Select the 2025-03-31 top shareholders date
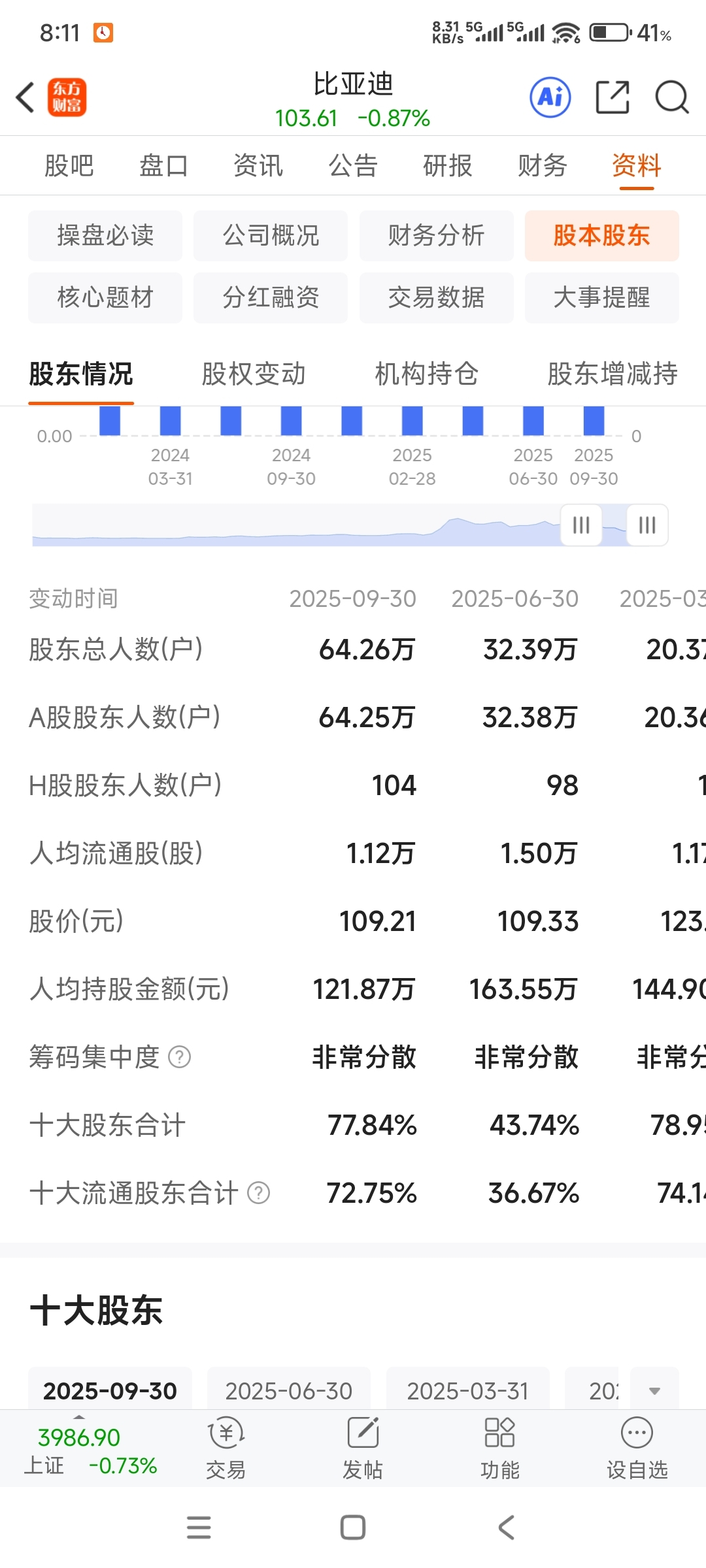 [x=468, y=1391]
